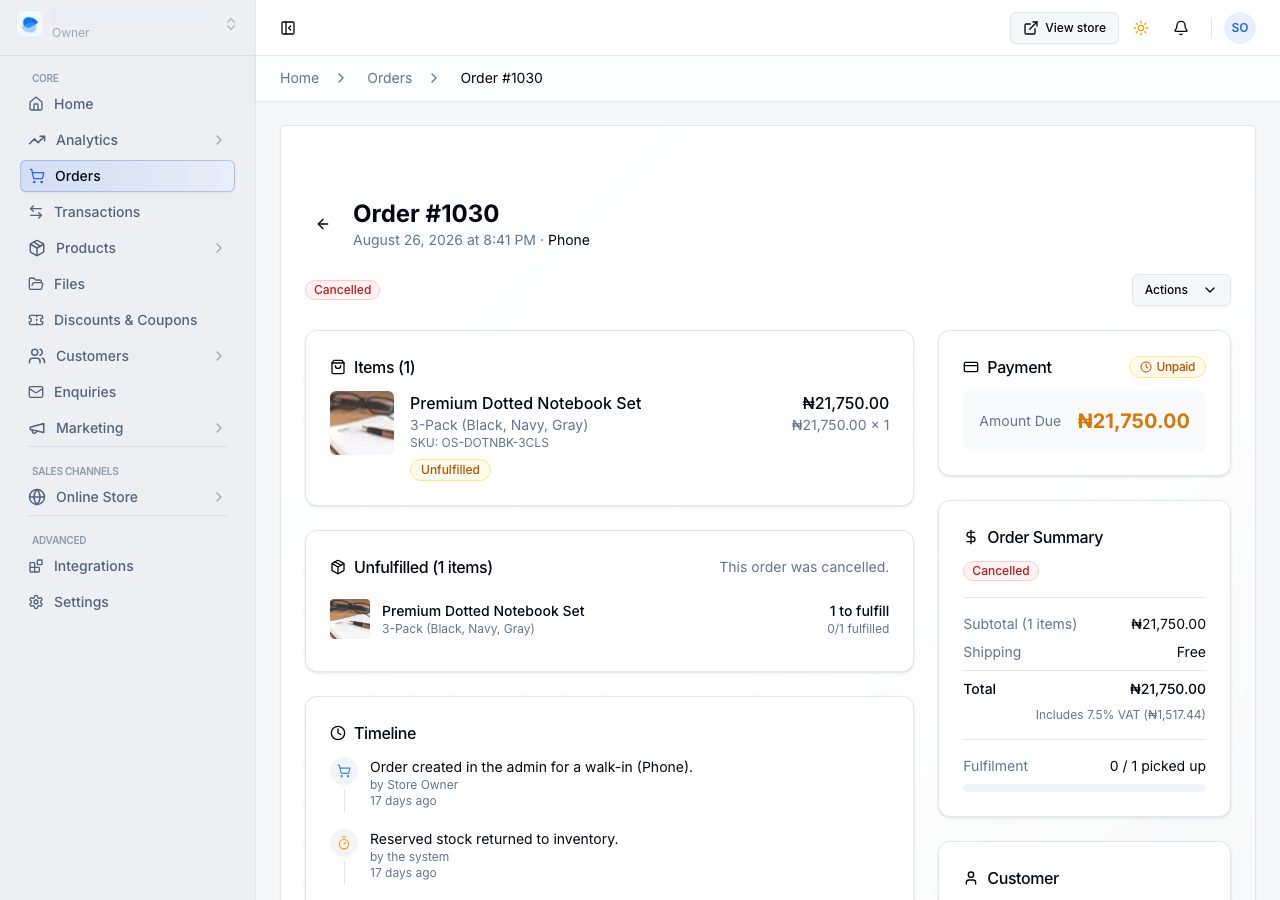Viewport: 1280px width, 900px height.
Task: Click the Amount Due ₦21,750.00 value
Action: click(1133, 421)
